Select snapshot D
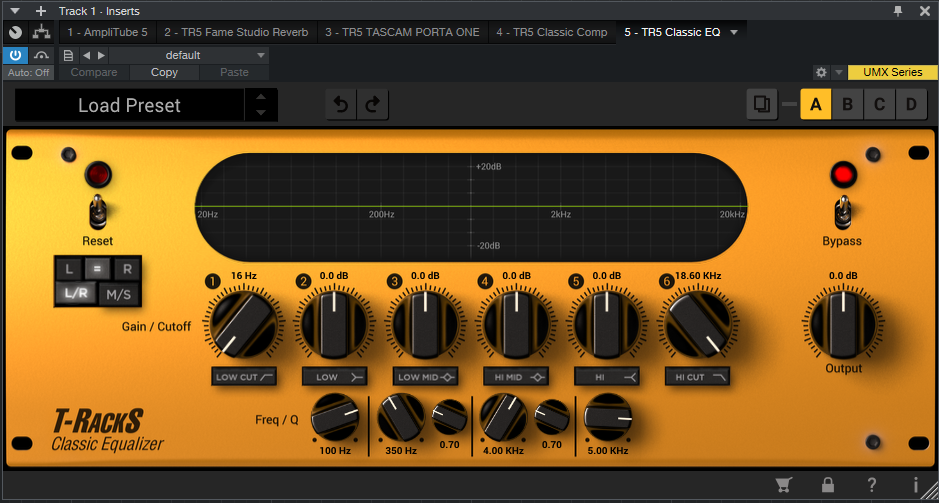 911,104
